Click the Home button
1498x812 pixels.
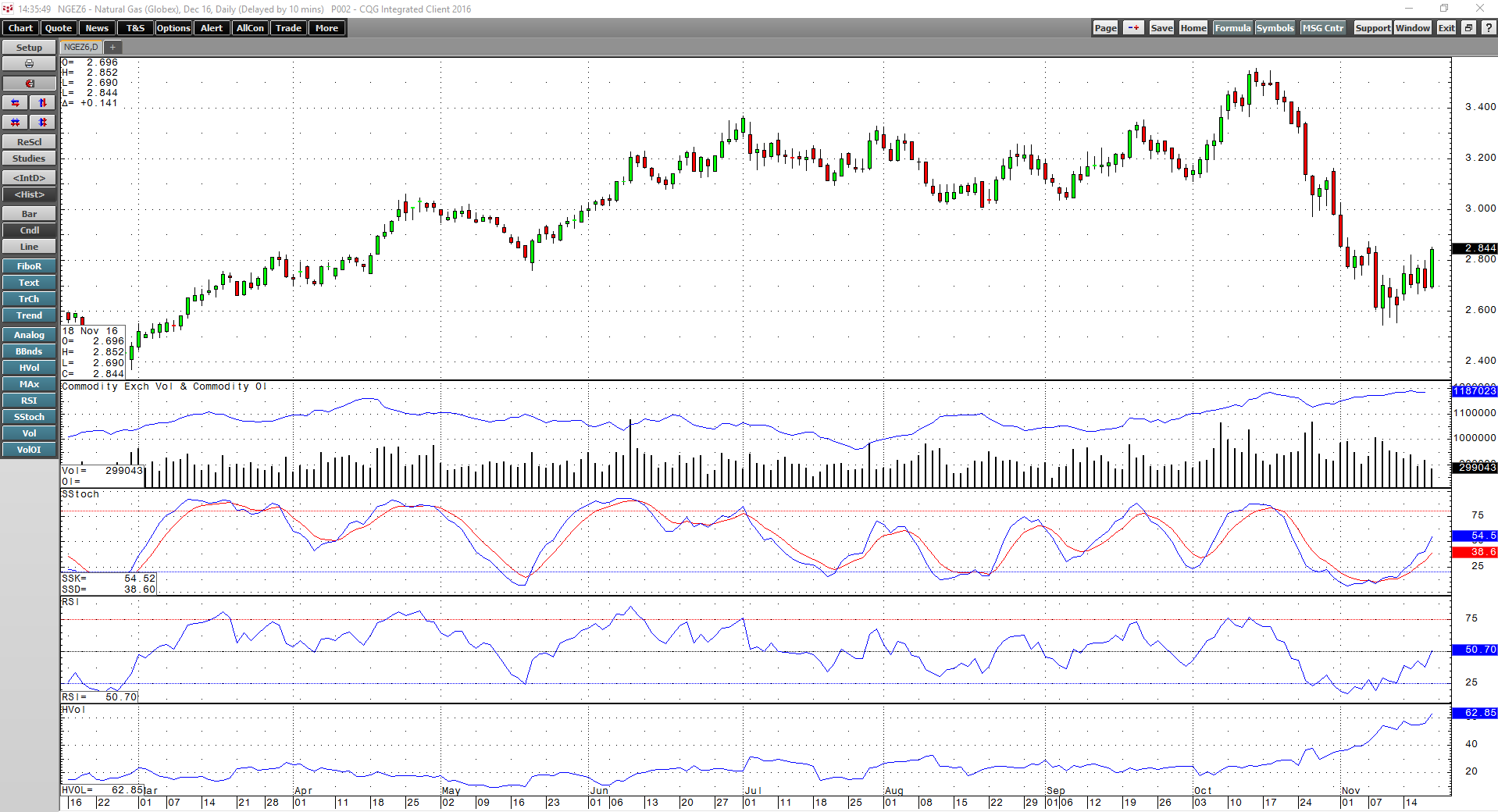click(x=1193, y=28)
